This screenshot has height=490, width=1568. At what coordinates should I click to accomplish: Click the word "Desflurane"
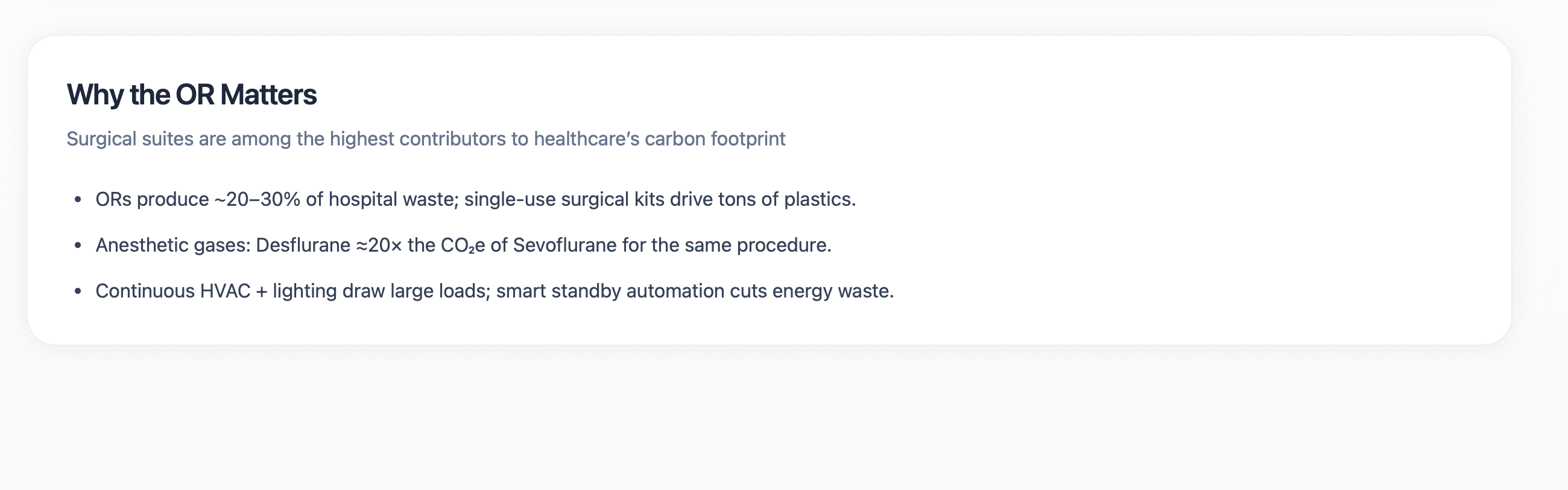(303, 244)
